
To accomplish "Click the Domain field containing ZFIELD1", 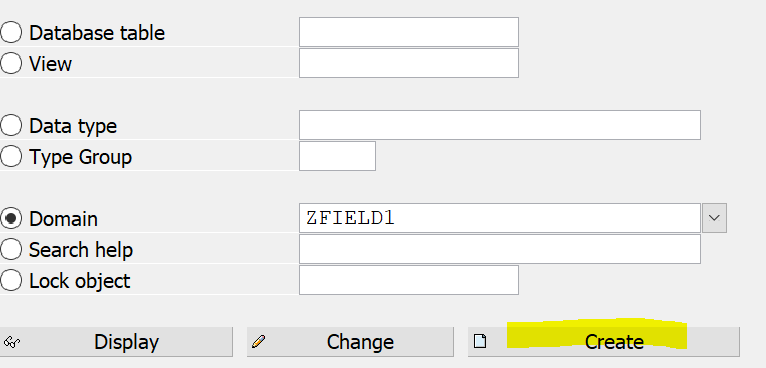I will pyautogui.click(x=500, y=218).
